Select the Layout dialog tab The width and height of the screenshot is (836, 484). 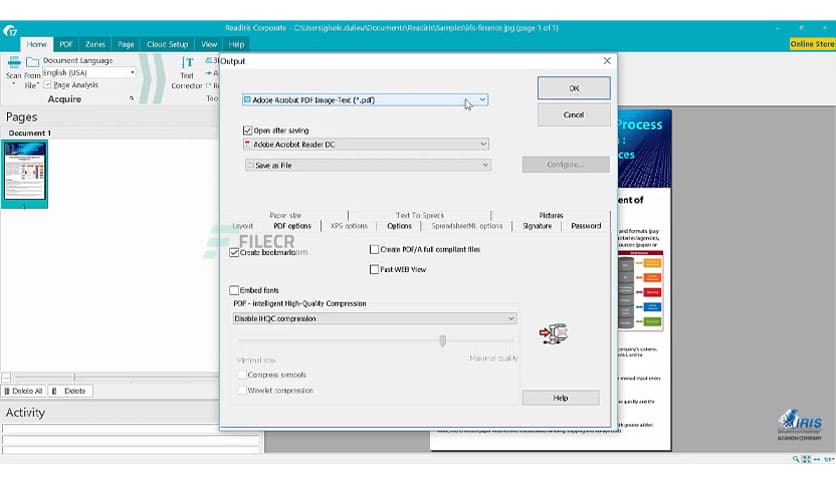(x=243, y=226)
